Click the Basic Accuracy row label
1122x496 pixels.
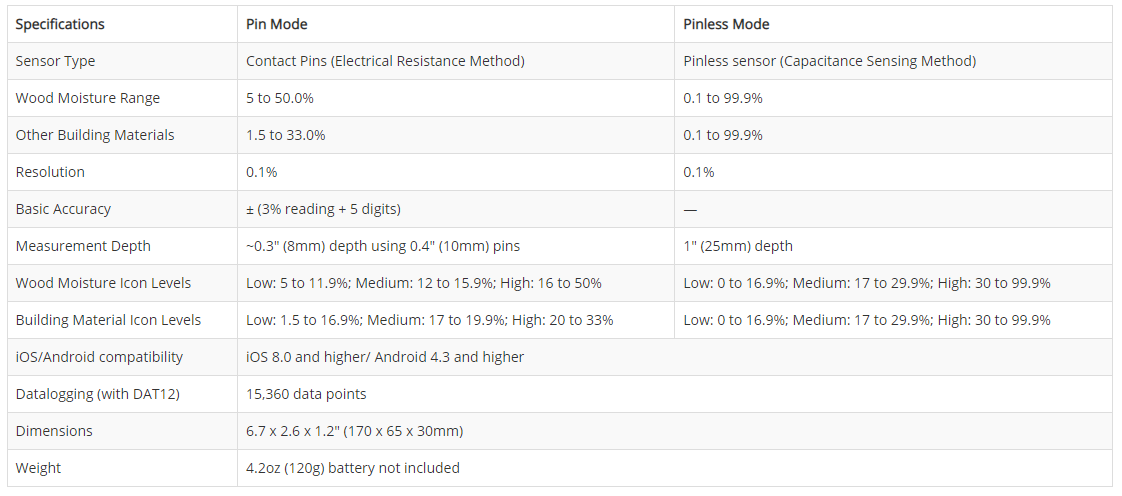(63, 210)
